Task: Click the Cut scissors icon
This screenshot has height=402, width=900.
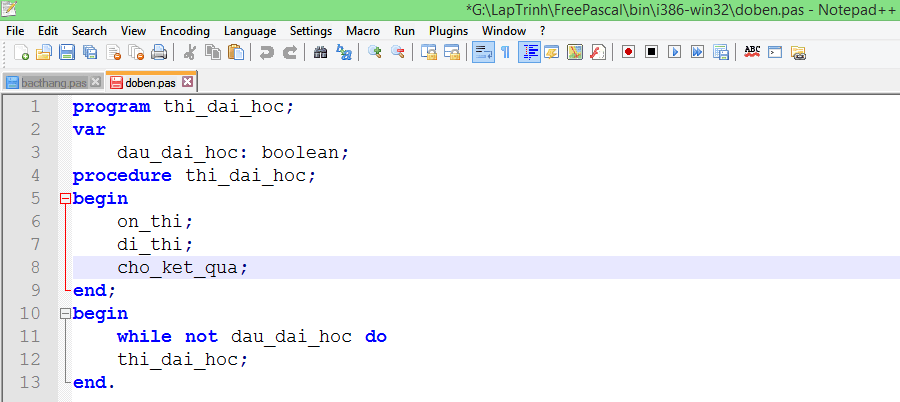Action: point(190,52)
